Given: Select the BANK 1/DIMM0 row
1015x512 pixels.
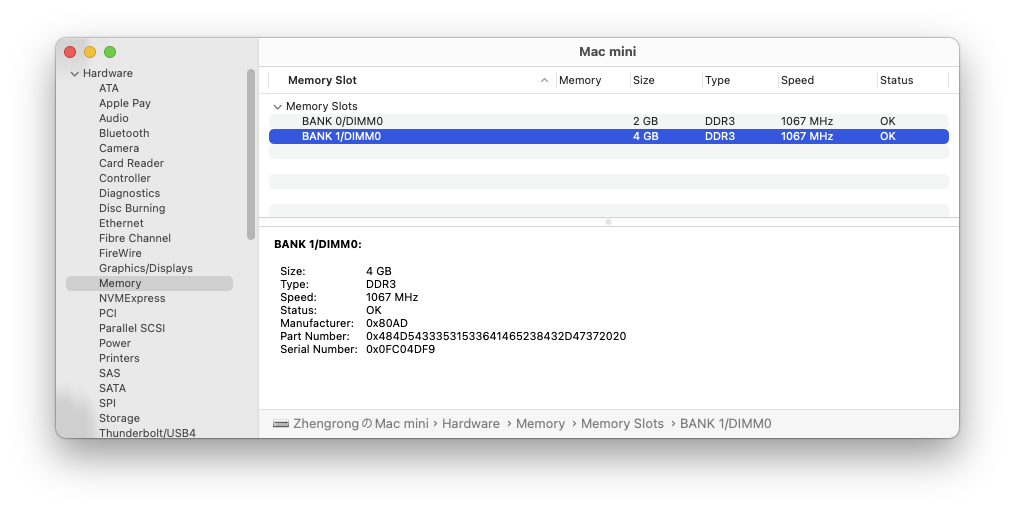Looking at the screenshot, I should [x=608, y=136].
